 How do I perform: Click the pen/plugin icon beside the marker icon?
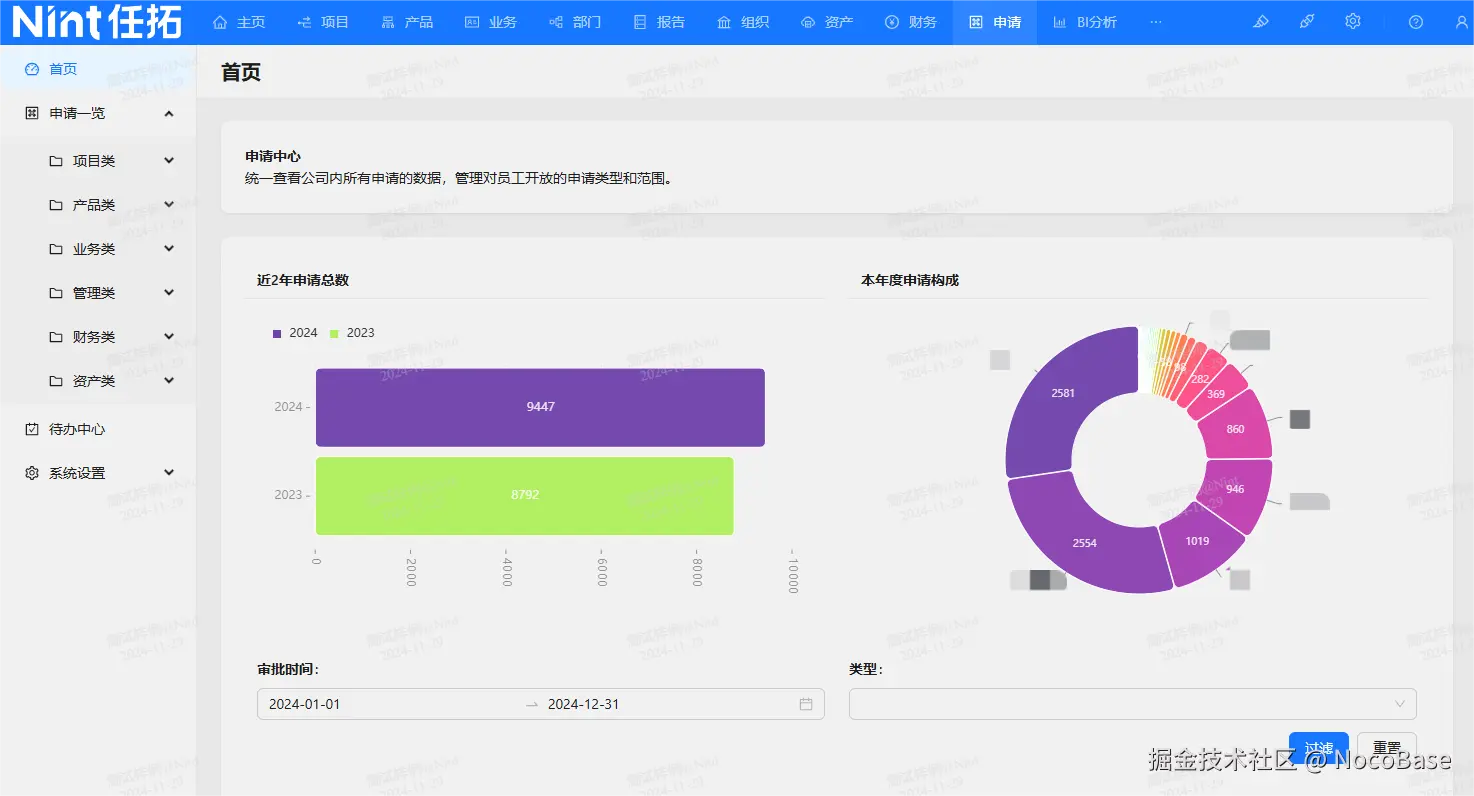click(1307, 21)
